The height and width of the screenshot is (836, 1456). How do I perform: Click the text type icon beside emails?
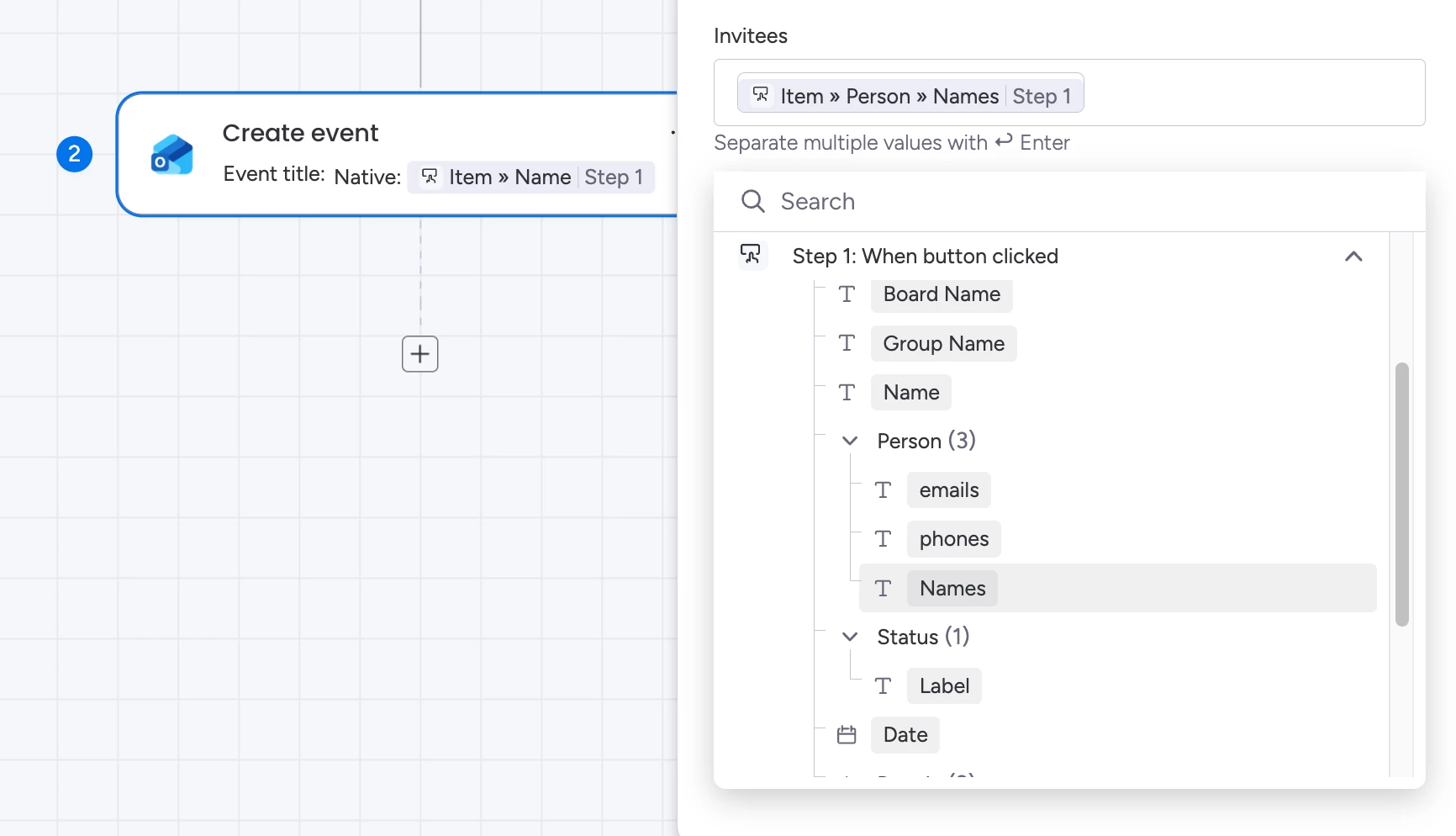click(883, 490)
